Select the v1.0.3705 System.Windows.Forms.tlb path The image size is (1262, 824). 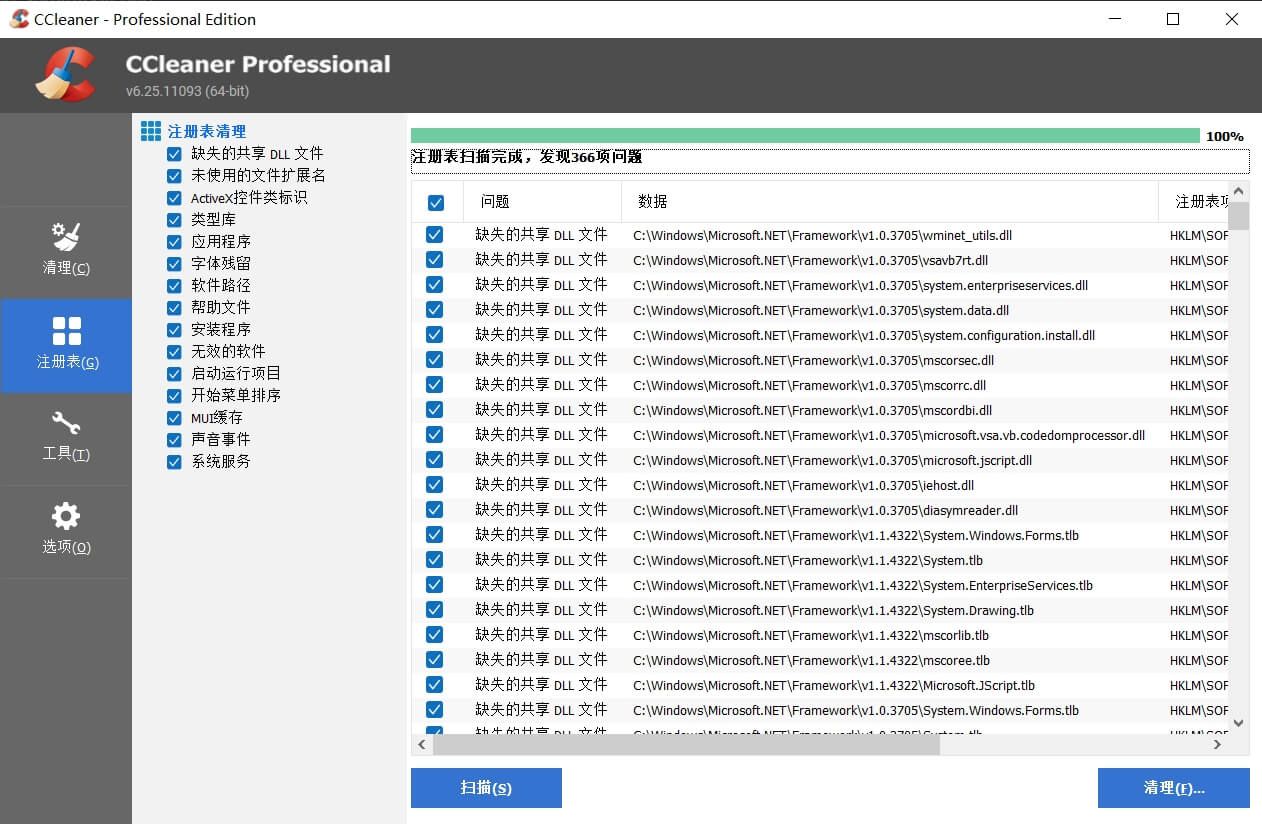(856, 711)
